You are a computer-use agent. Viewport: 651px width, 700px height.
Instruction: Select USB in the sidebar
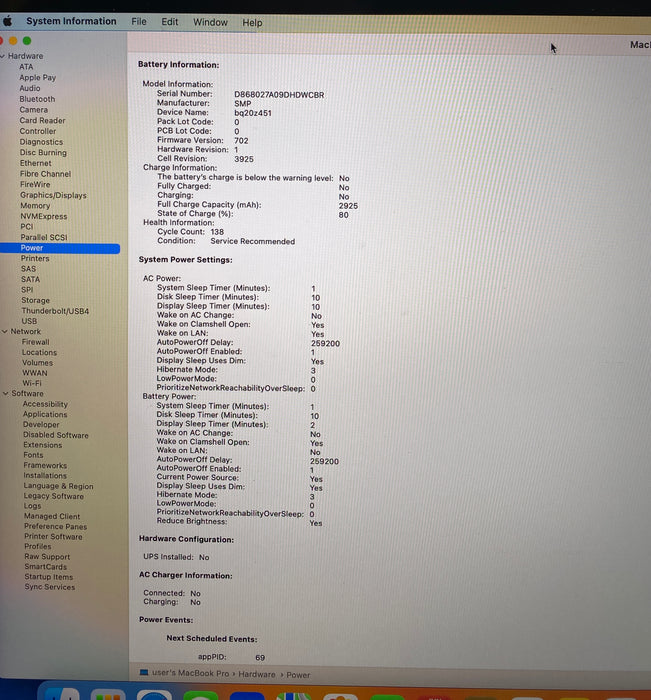pyautogui.click(x=29, y=321)
